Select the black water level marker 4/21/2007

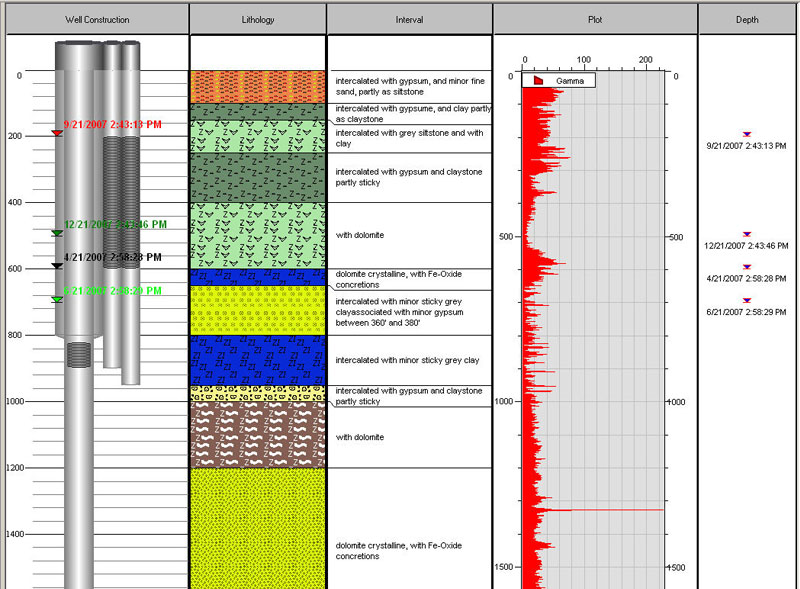[x=57, y=266]
